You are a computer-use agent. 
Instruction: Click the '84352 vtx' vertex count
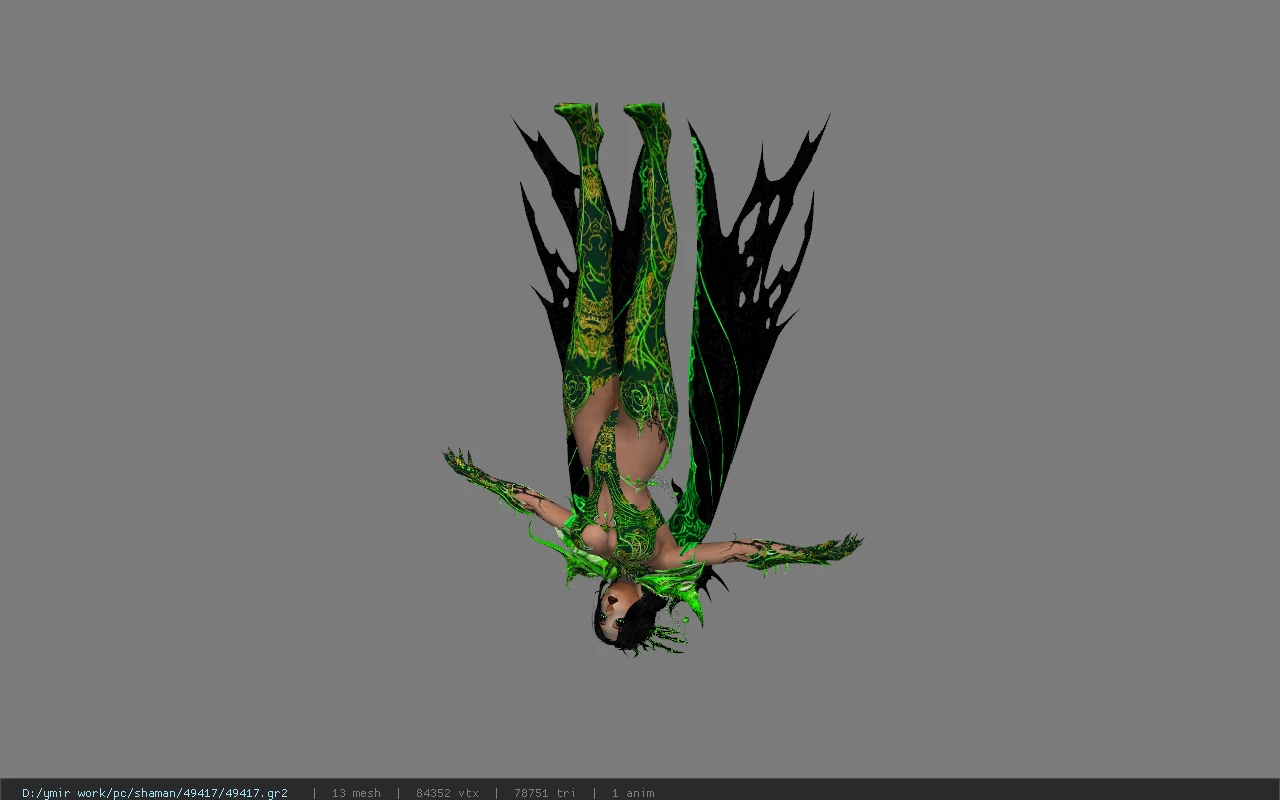coord(447,793)
